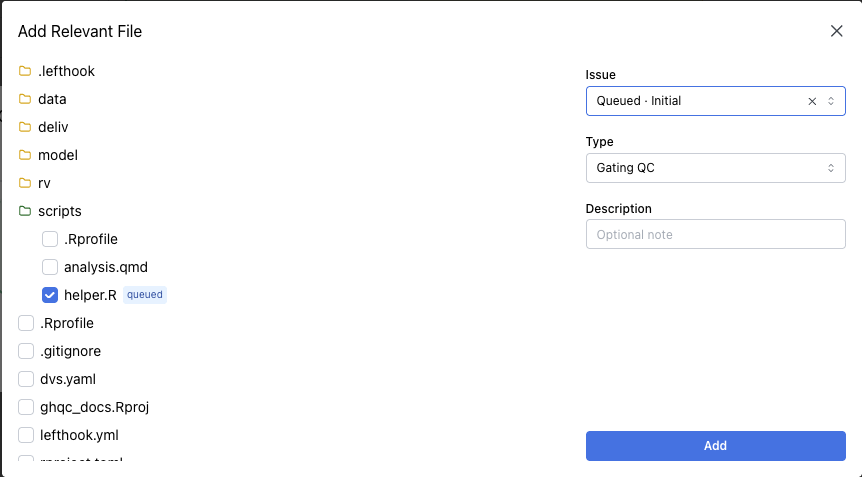Expand the data folder

(x=52, y=99)
